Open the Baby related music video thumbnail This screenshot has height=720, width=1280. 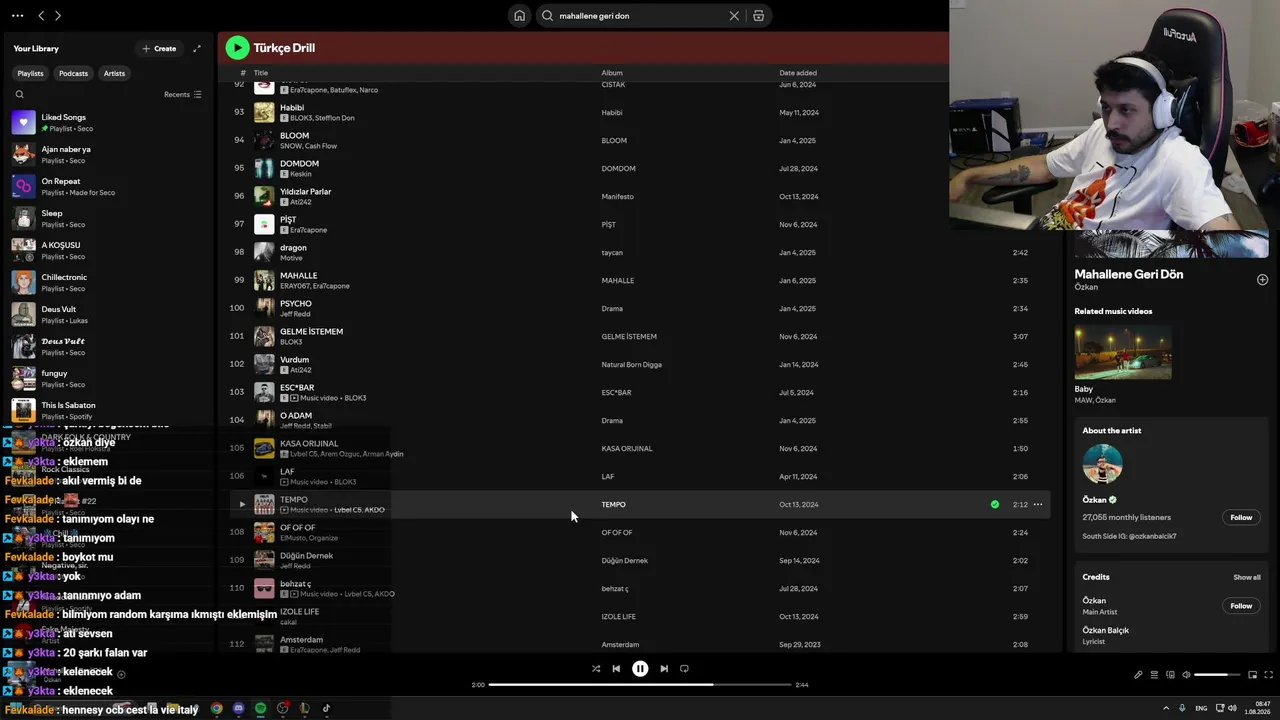click(x=1123, y=351)
